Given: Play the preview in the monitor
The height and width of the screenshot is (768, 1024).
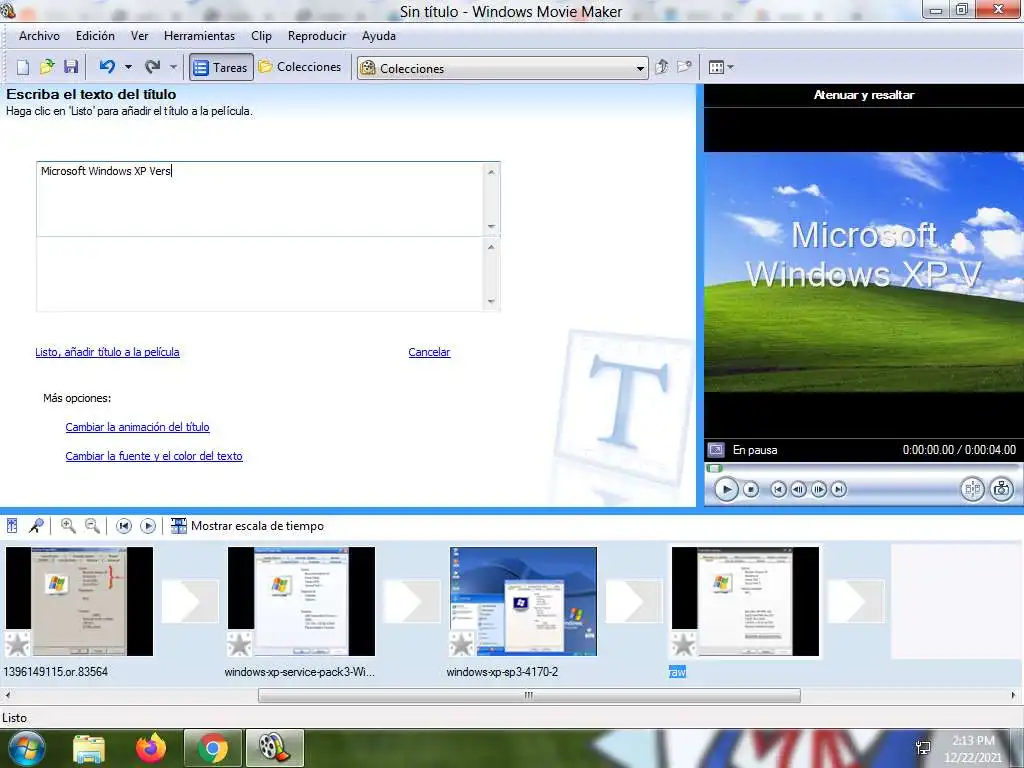Looking at the screenshot, I should pos(726,489).
